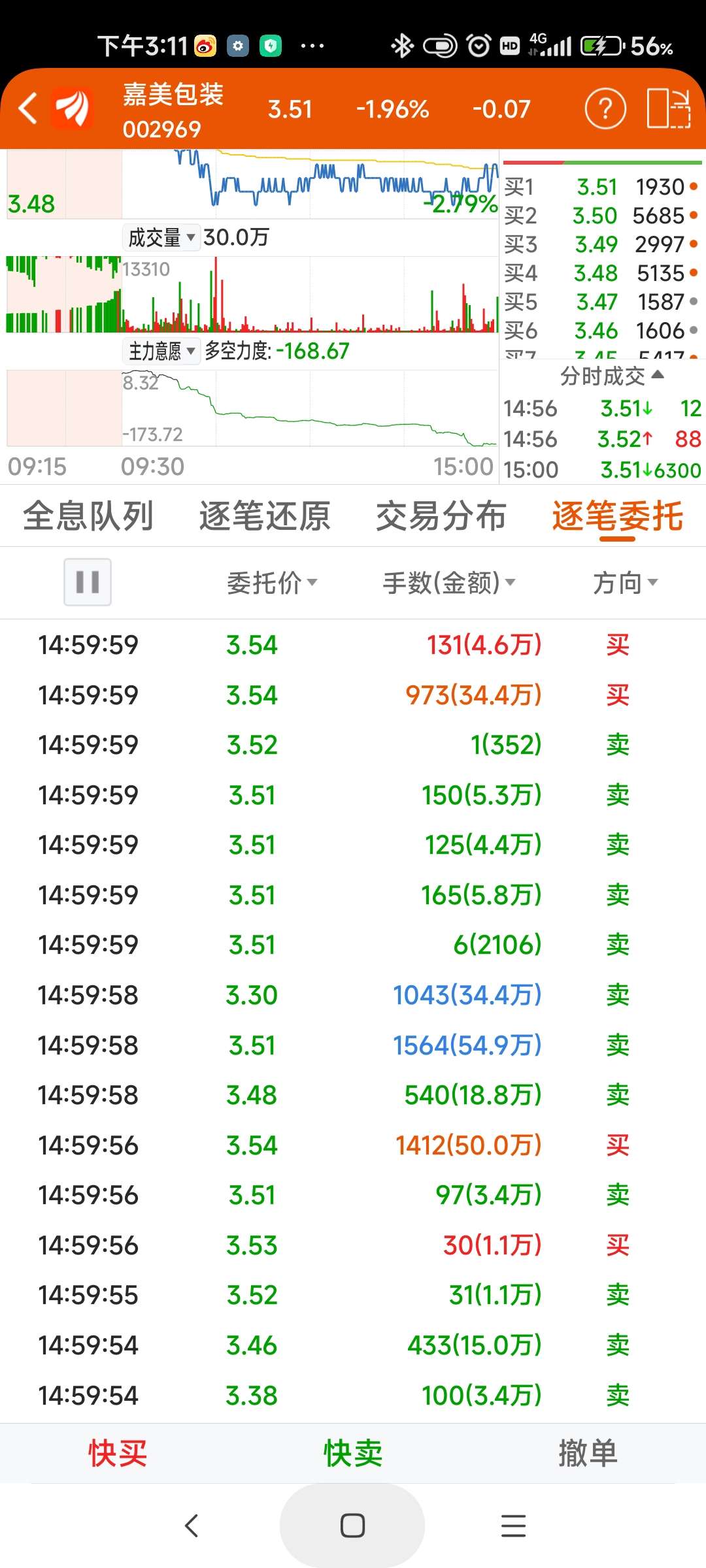This screenshot has width=706, height=1568.
Task: Select 买6 bid row at 3.46
Action: click(x=601, y=331)
